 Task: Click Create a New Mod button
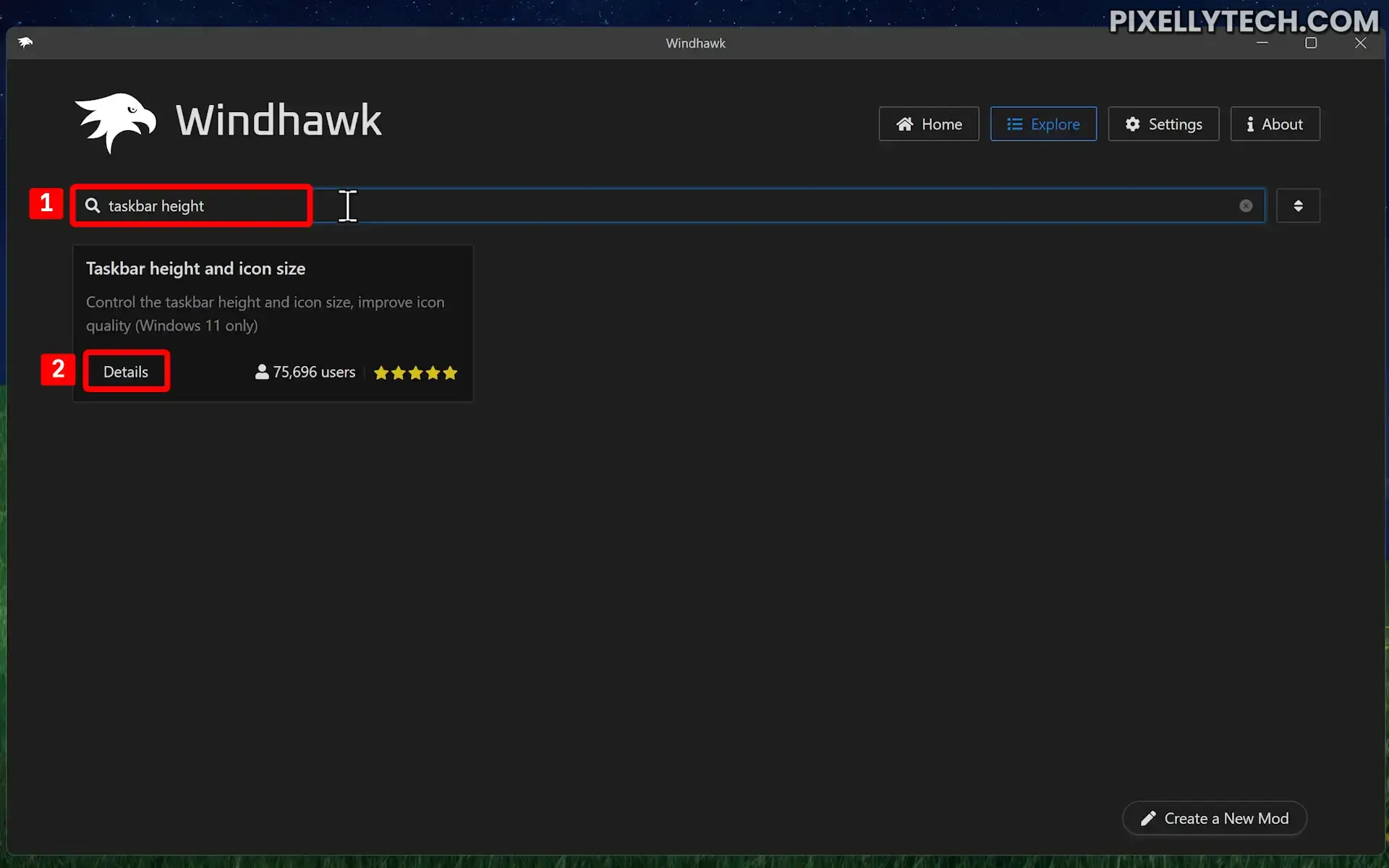(1215, 818)
